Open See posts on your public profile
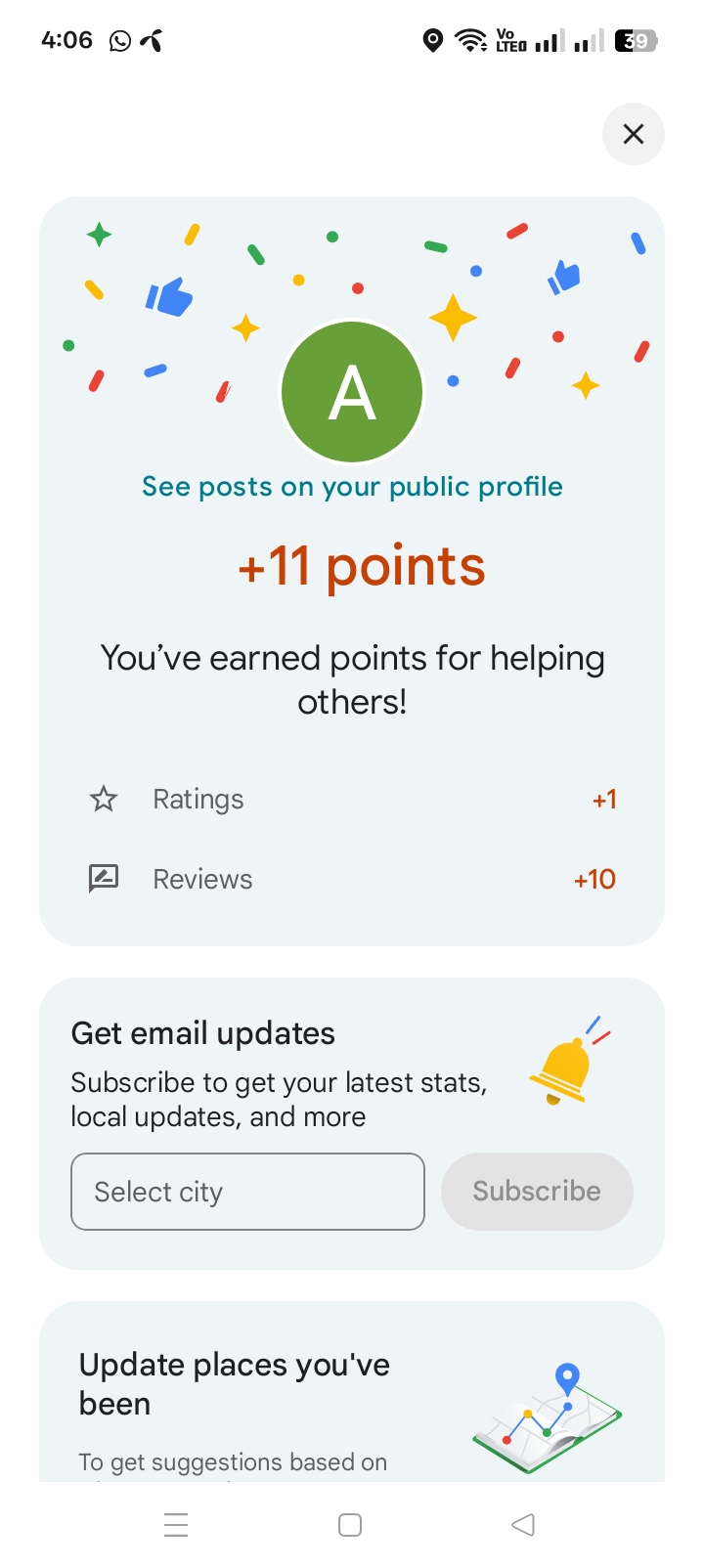The image size is (704, 1568). pos(352,487)
